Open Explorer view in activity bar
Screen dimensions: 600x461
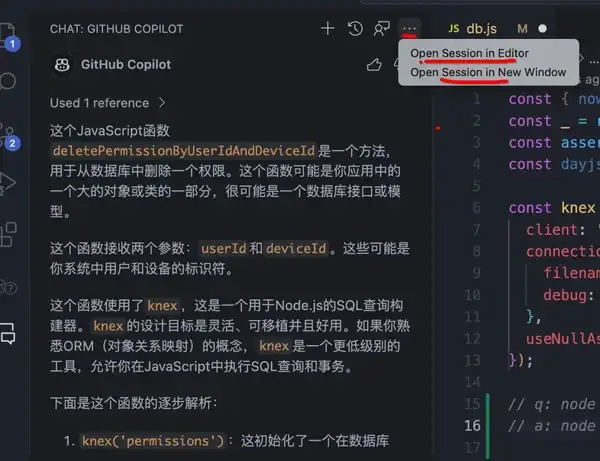click(x=8, y=35)
